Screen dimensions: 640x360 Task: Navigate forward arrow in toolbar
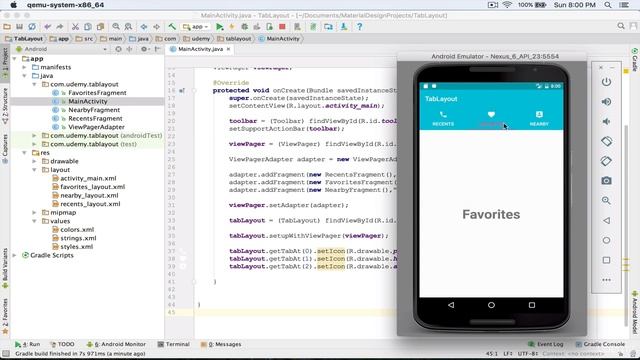click(156, 27)
